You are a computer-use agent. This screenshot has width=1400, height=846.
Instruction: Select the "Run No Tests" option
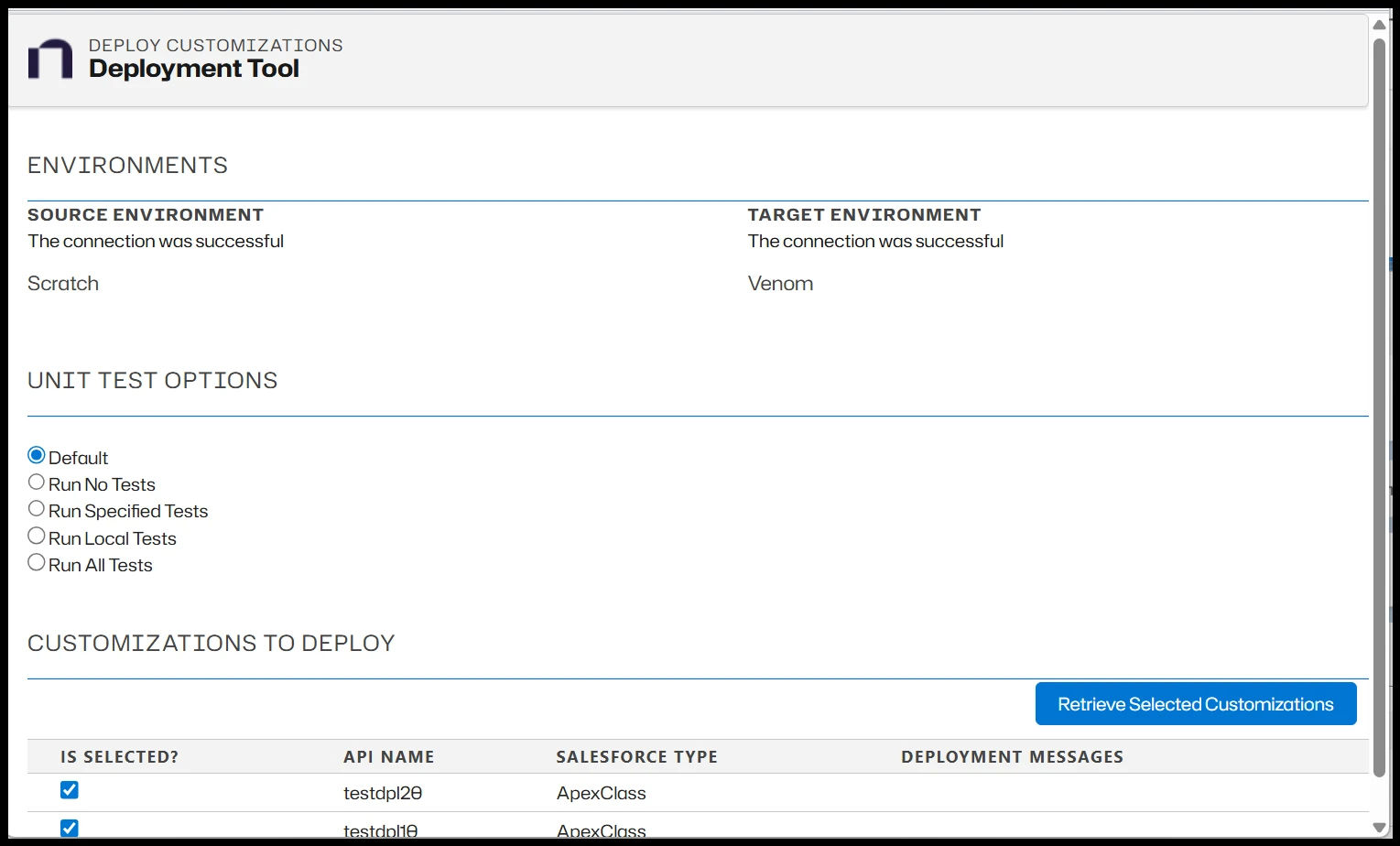tap(36, 481)
